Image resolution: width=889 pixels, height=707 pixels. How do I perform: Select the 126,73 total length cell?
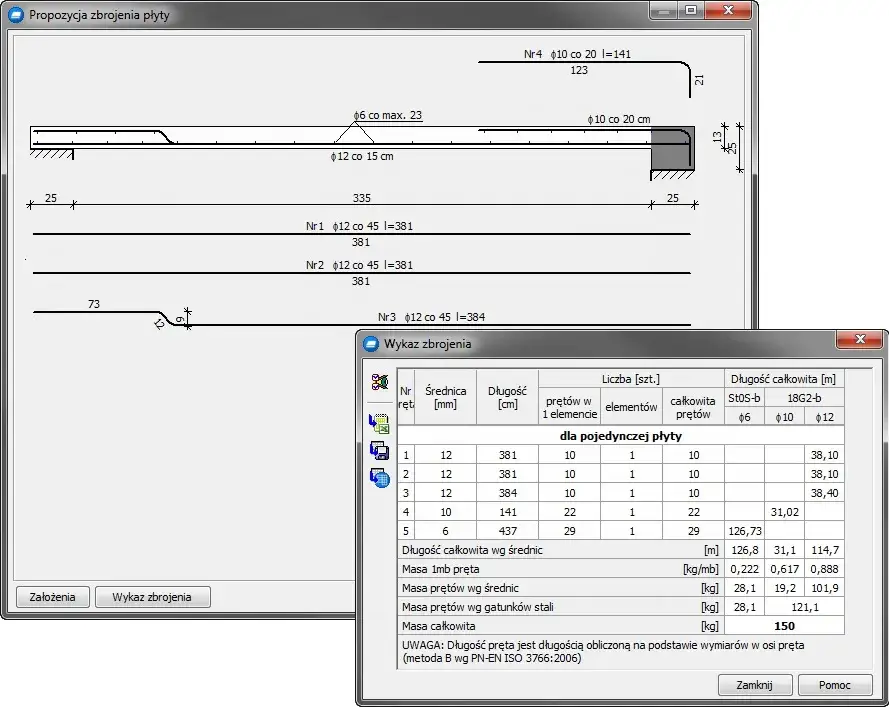click(x=744, y=530)
